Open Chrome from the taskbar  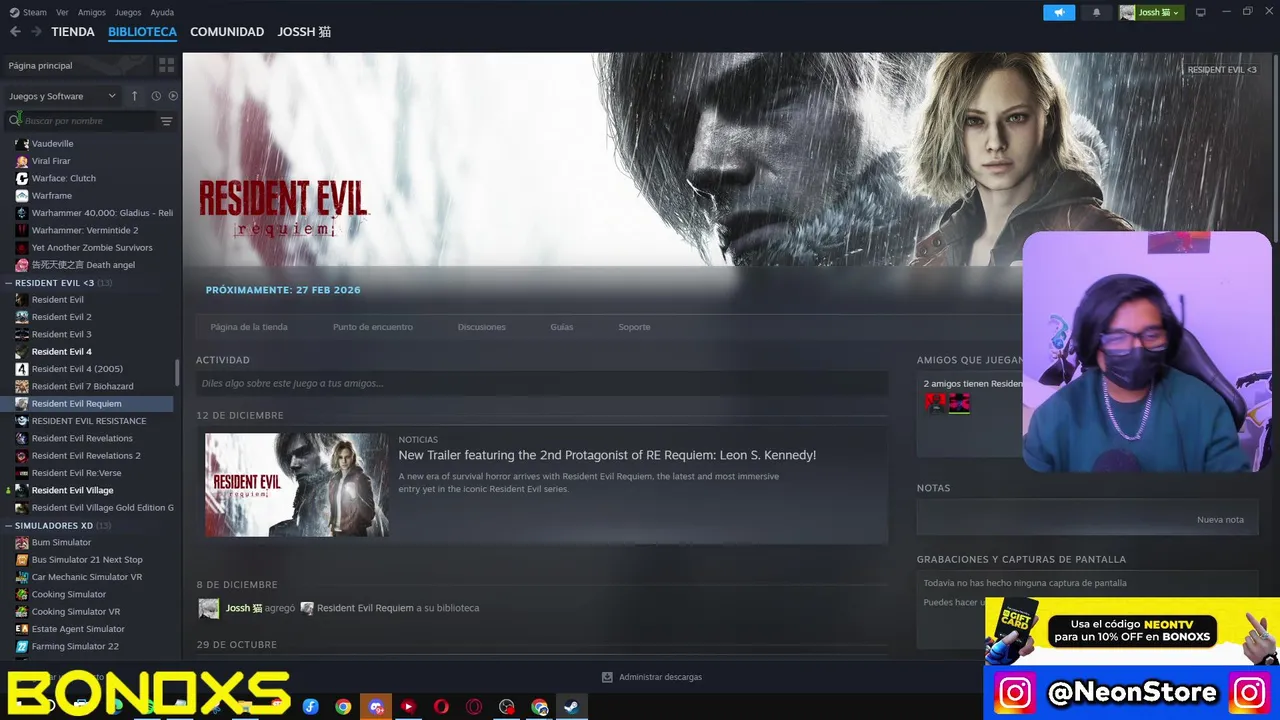click(x=343, y=707)
